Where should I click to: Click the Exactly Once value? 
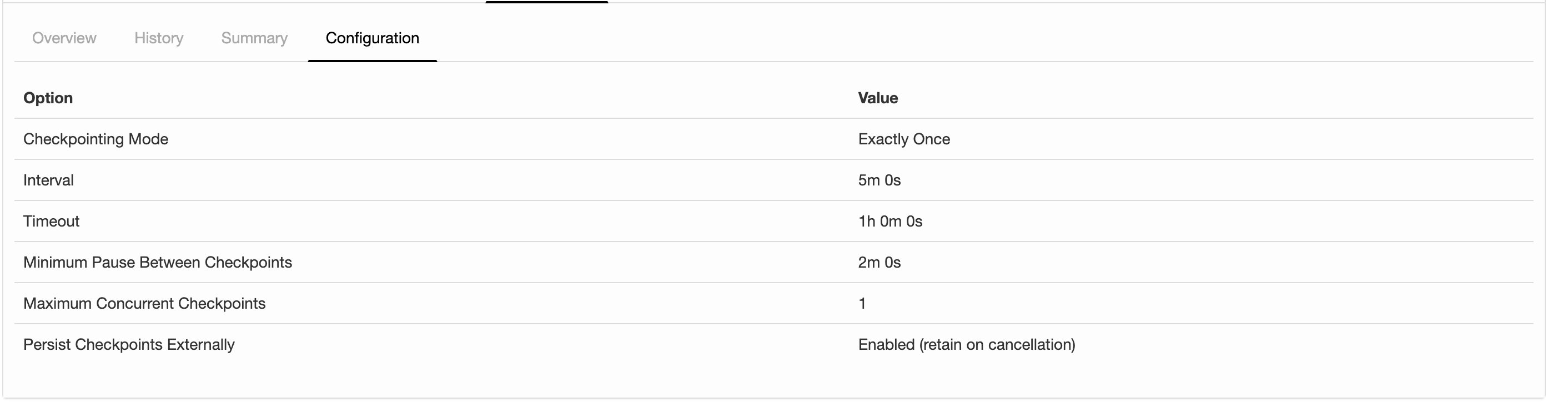pyautogui.click(x=903, y=139)
